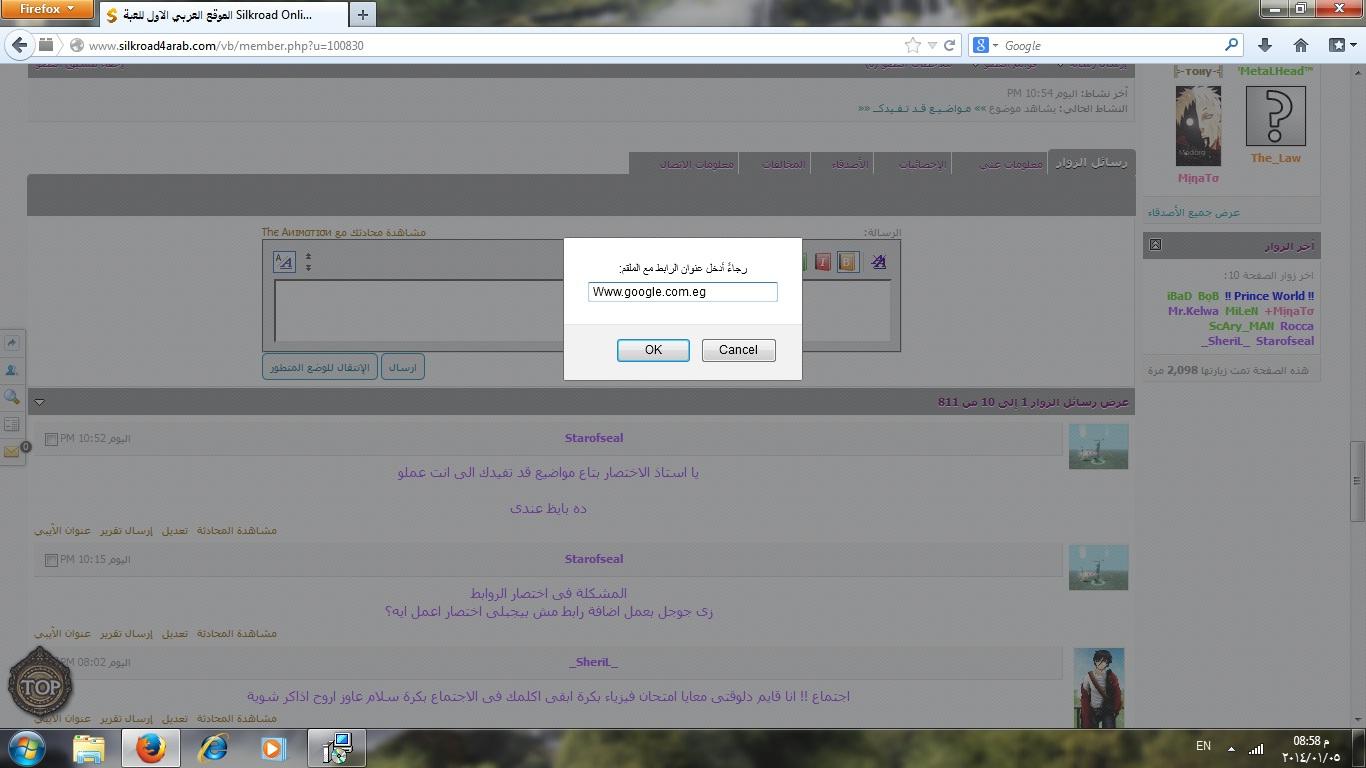Click the page vertical scrollbar thumb
This screenshot has height=768, width=1366.
(x=1357, y=482)
